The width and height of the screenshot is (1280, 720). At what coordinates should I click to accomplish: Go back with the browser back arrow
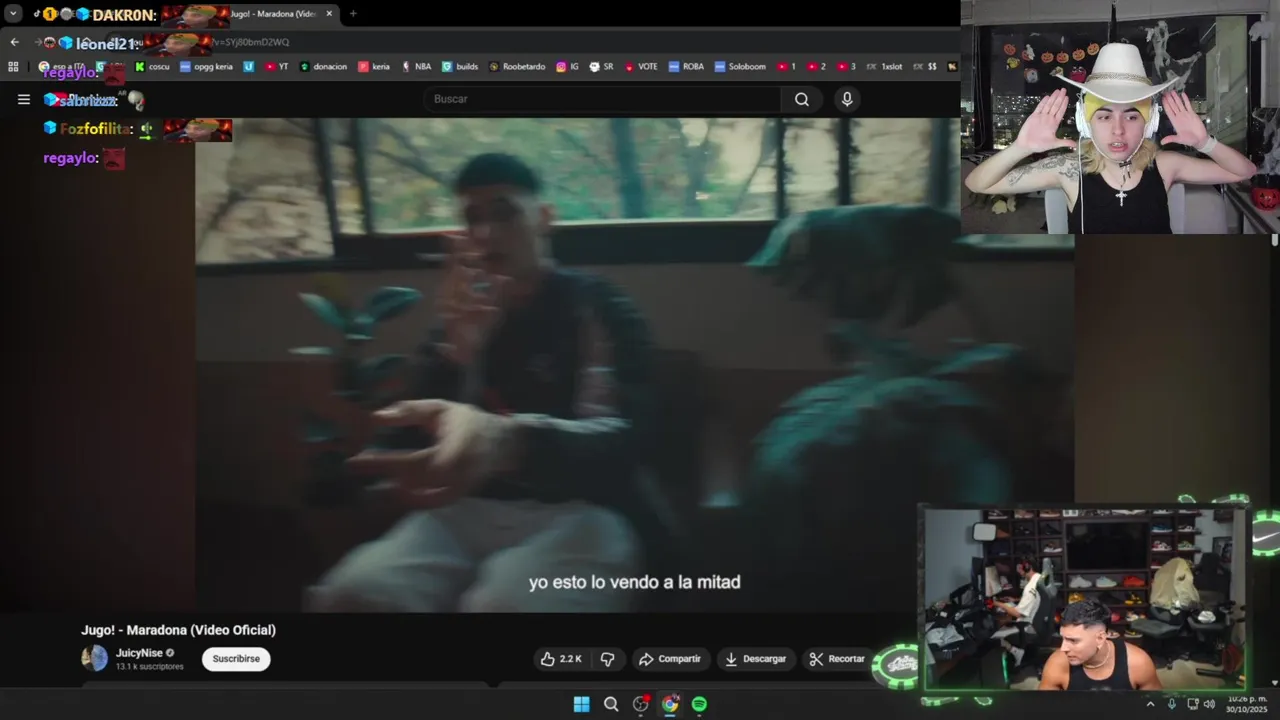(x=14, y=42)
